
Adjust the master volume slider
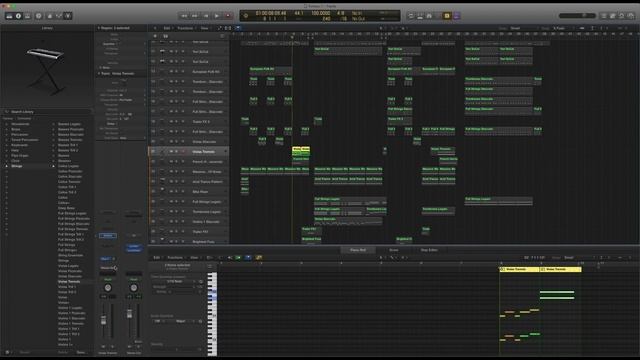point(577,16)
